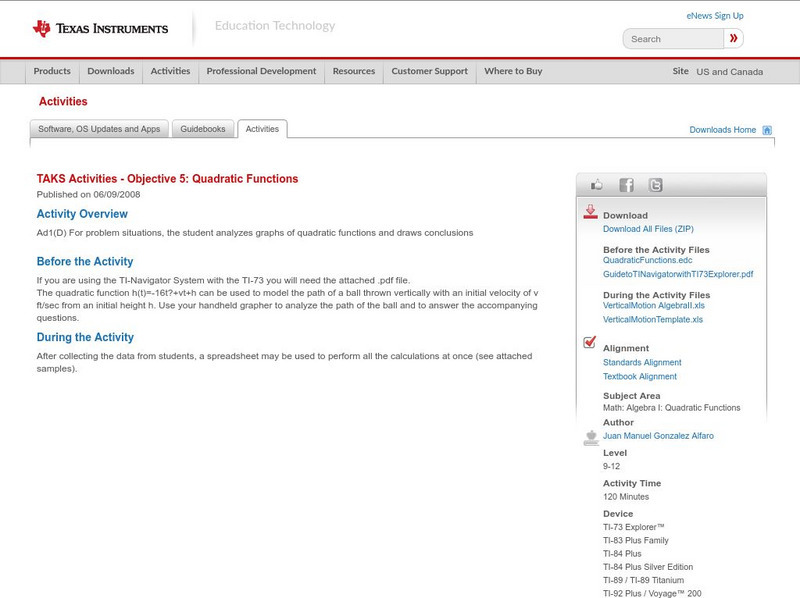Click the TI-84 Plus Silver Edition device text

[648, 567]
